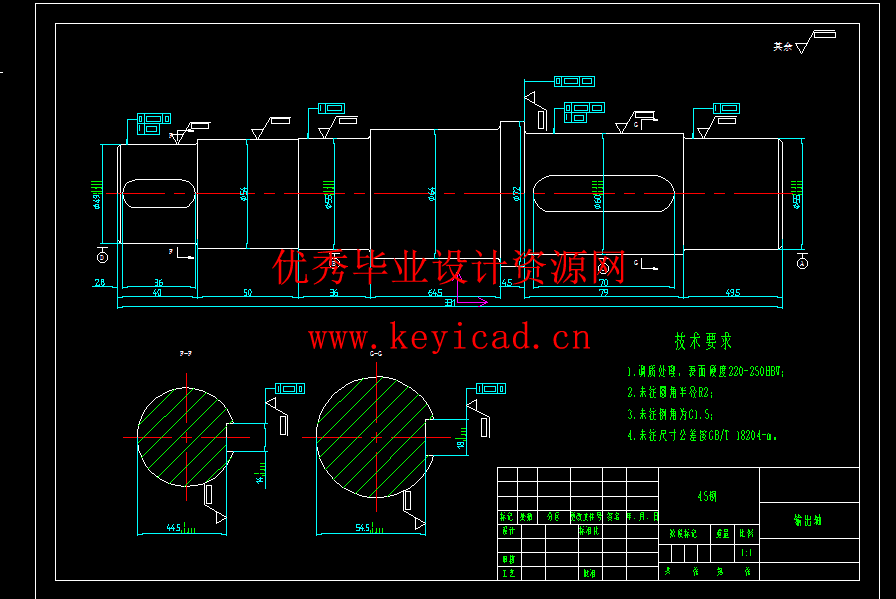Click the 其余 surface roughness symbol

[803, 44]
